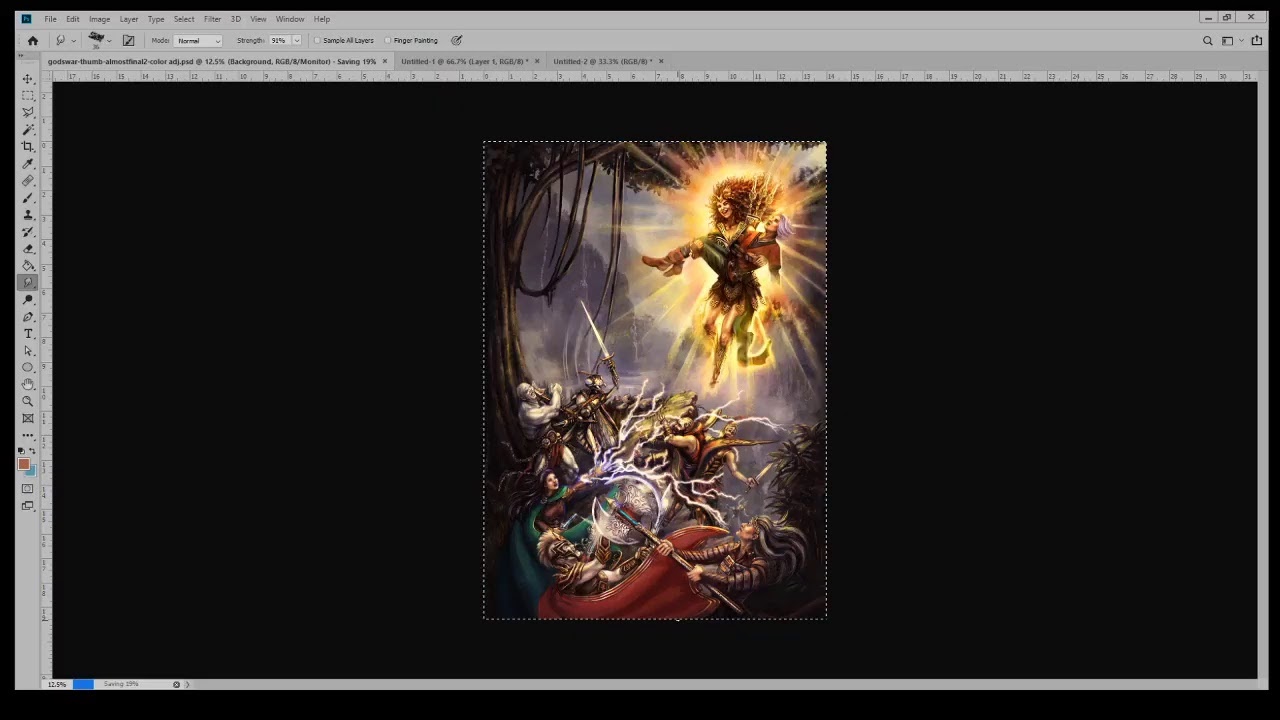Close the Untitled-1 document tab
The height and width of the screenshot is (720, 1280).
point(537,61)
